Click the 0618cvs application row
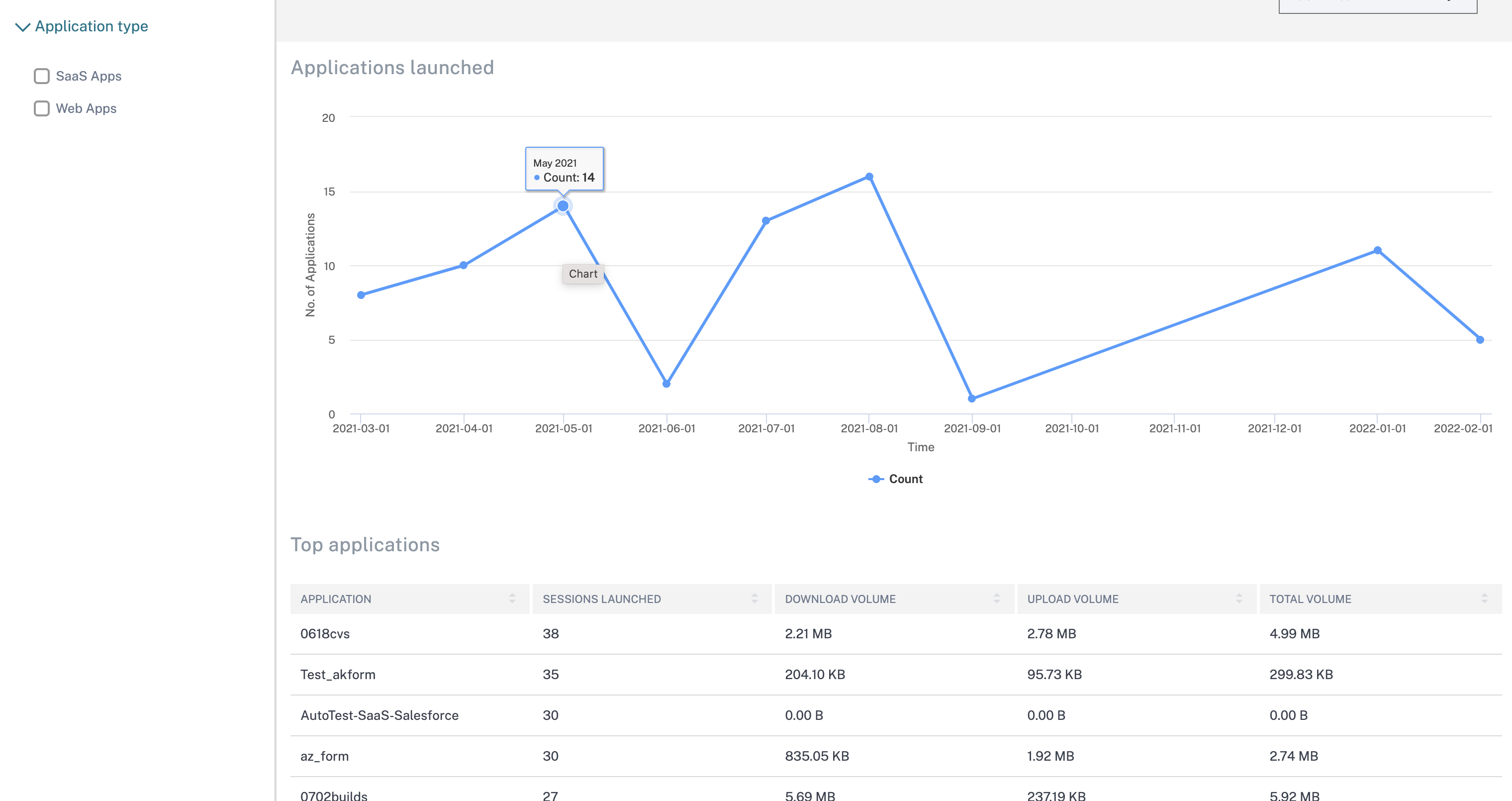 pyautogui.click(x=325, y=634)
